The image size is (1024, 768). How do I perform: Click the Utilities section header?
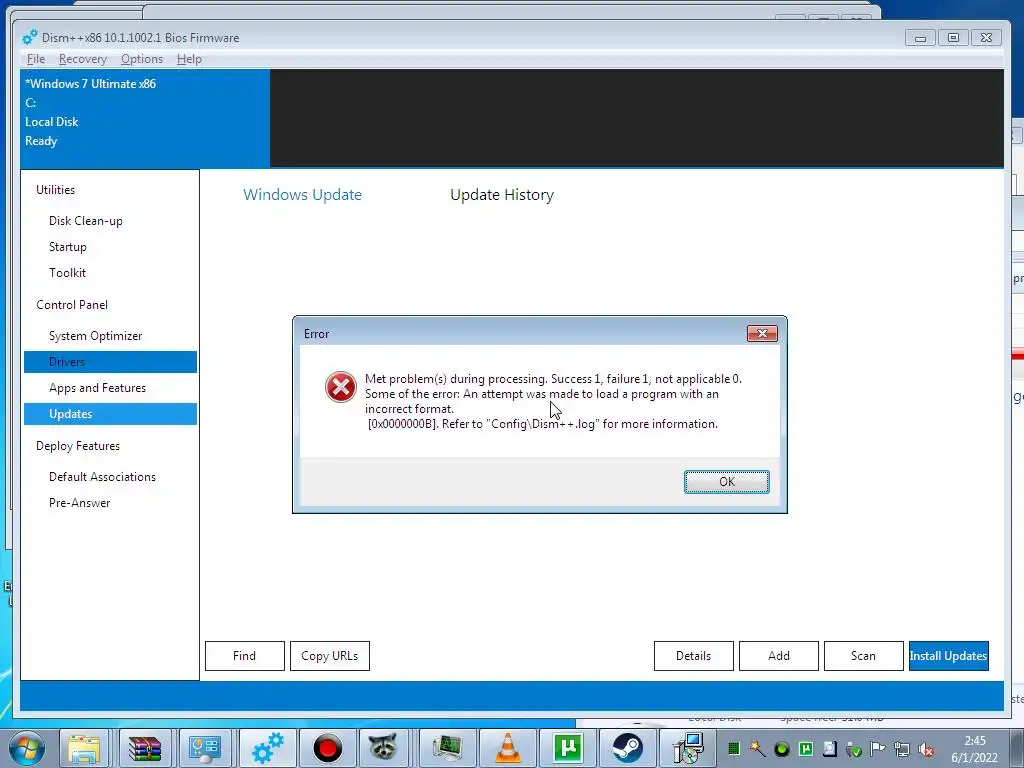tap(56, 189)
